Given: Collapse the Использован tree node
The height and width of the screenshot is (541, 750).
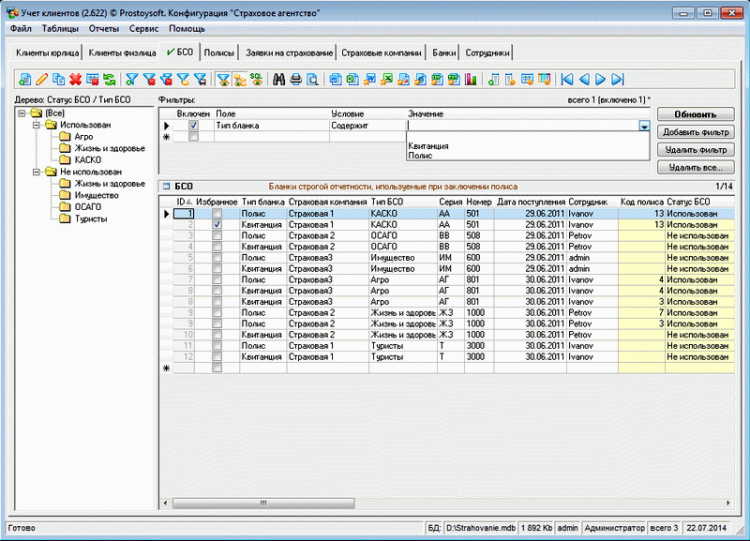Looking at the screenshot, I should 37,125.
